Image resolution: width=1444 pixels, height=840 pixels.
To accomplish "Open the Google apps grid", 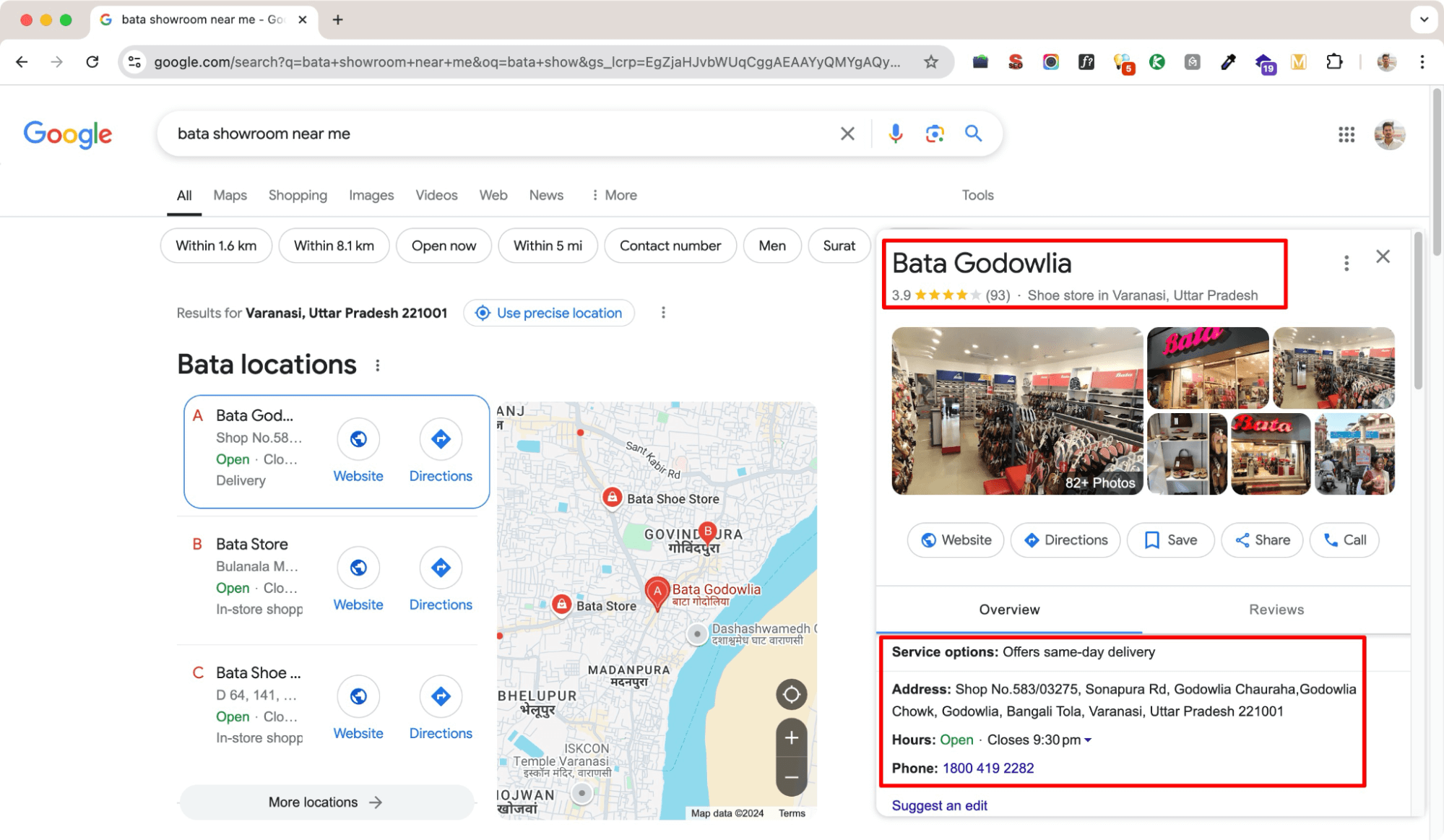I will pos(1345,134).
